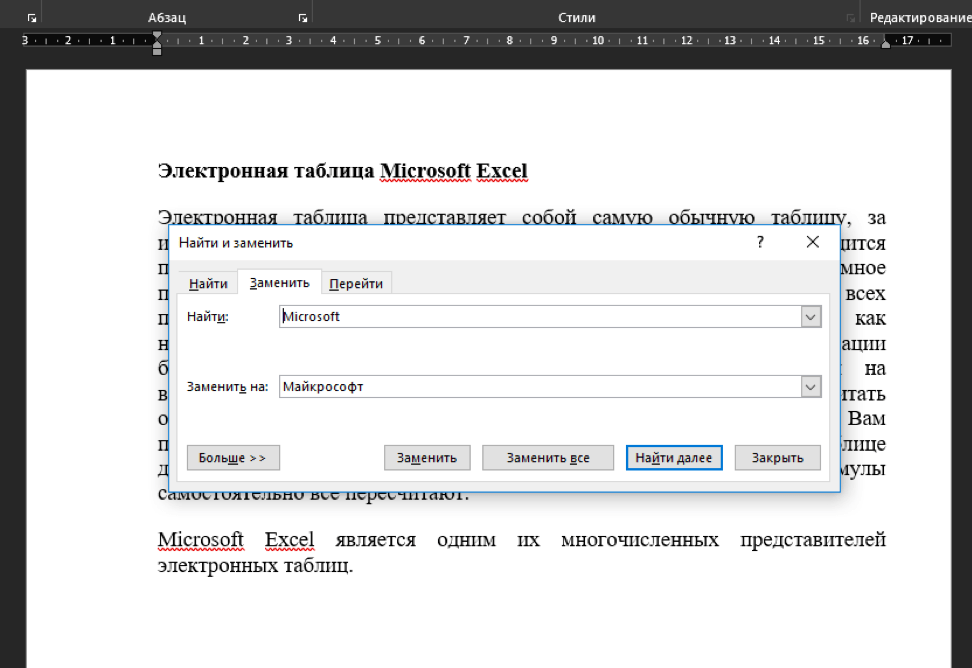Click the heading Электронная таблица Microsoft Excel
Viewport: 972px width, 668px height.
pyautogui.click(x=343, y=170)
